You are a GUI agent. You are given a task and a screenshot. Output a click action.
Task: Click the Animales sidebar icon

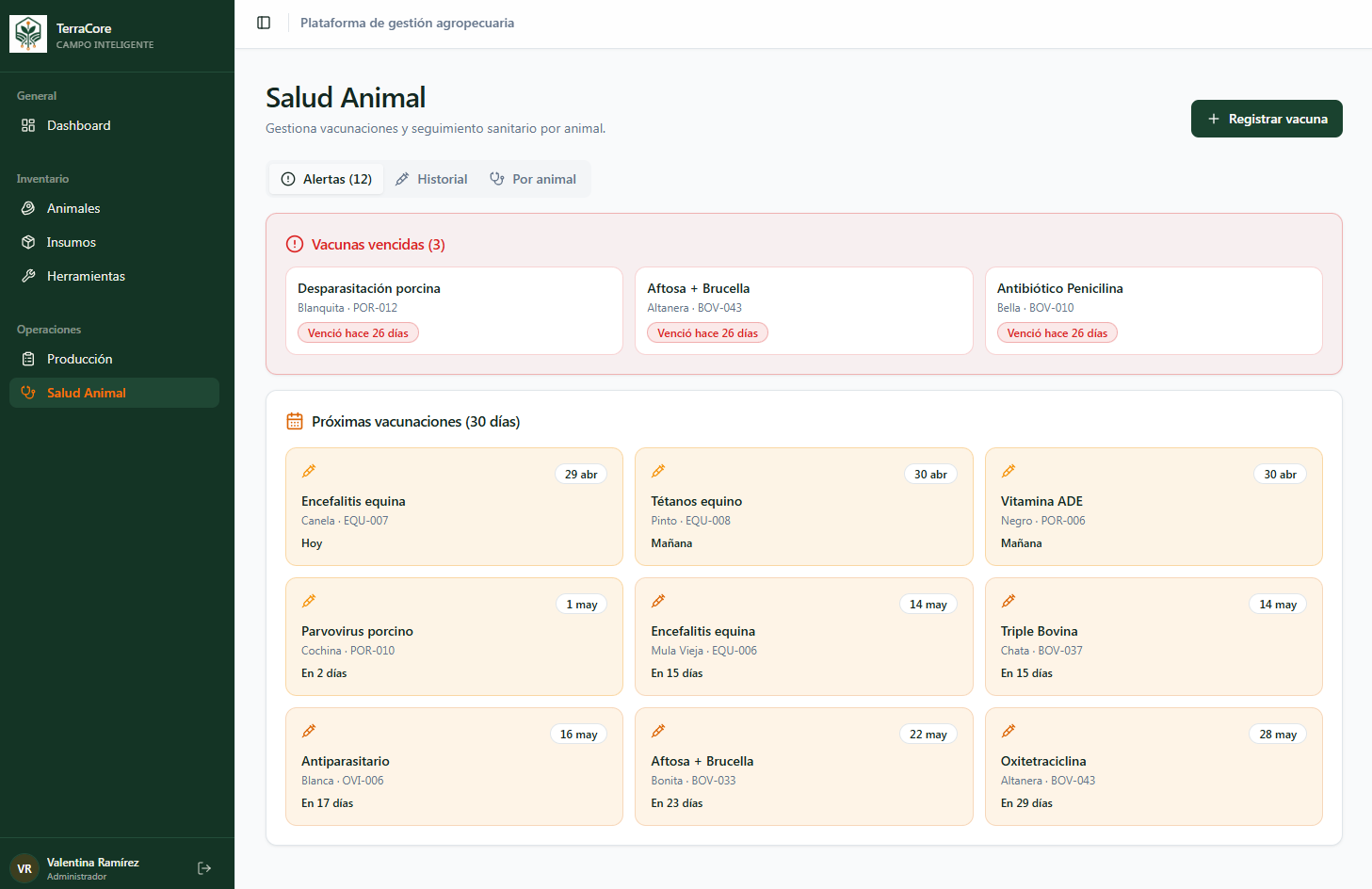[28, 208]
